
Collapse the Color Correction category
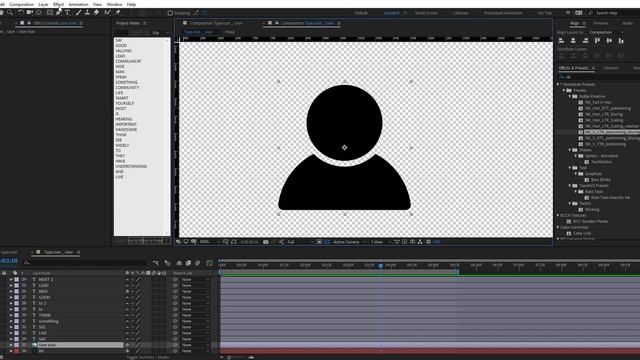(558, 227)
